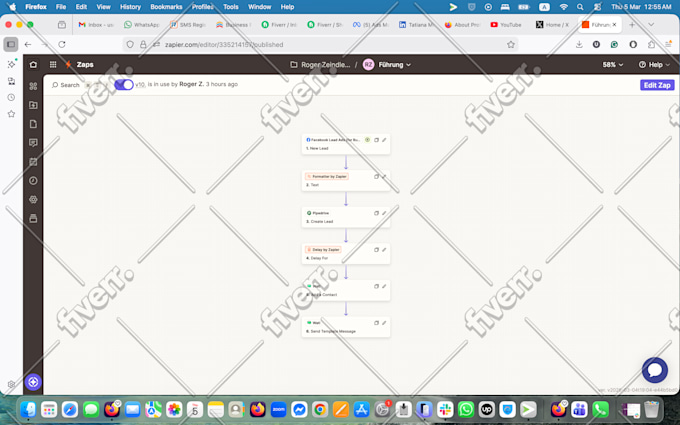The image size is (680, 425).
Task: Click the copy icon on Add a Contact step
Action: 376,287
